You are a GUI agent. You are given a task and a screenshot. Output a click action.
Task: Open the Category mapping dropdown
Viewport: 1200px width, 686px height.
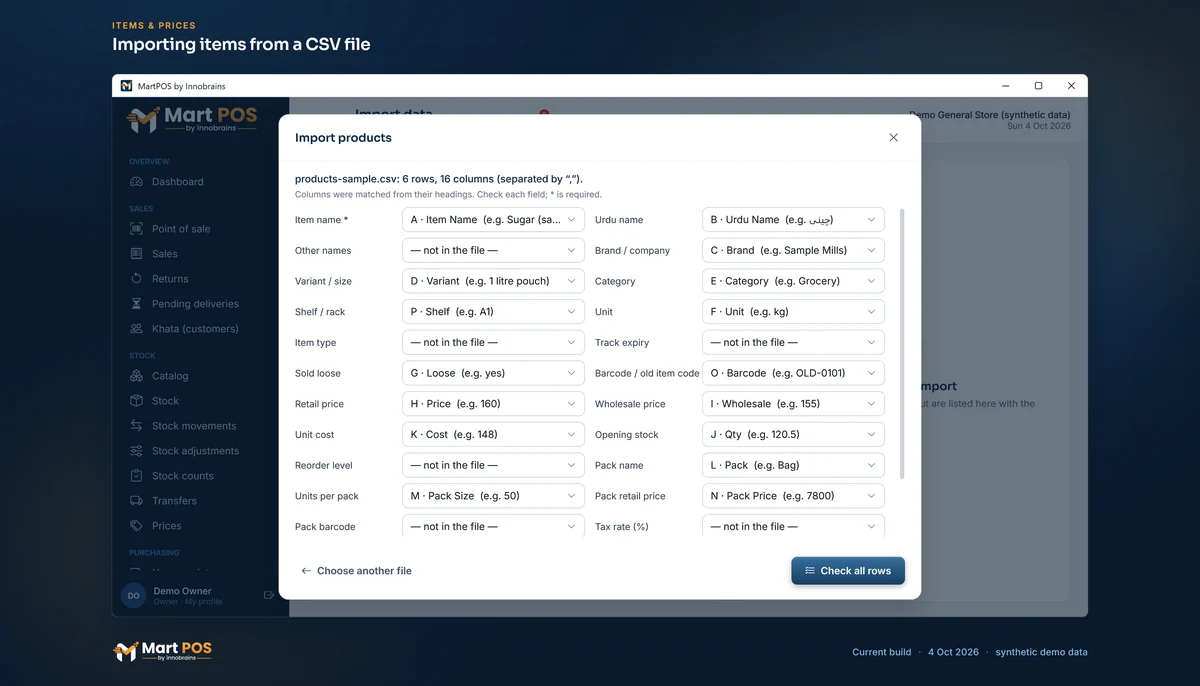coord(793,281)
